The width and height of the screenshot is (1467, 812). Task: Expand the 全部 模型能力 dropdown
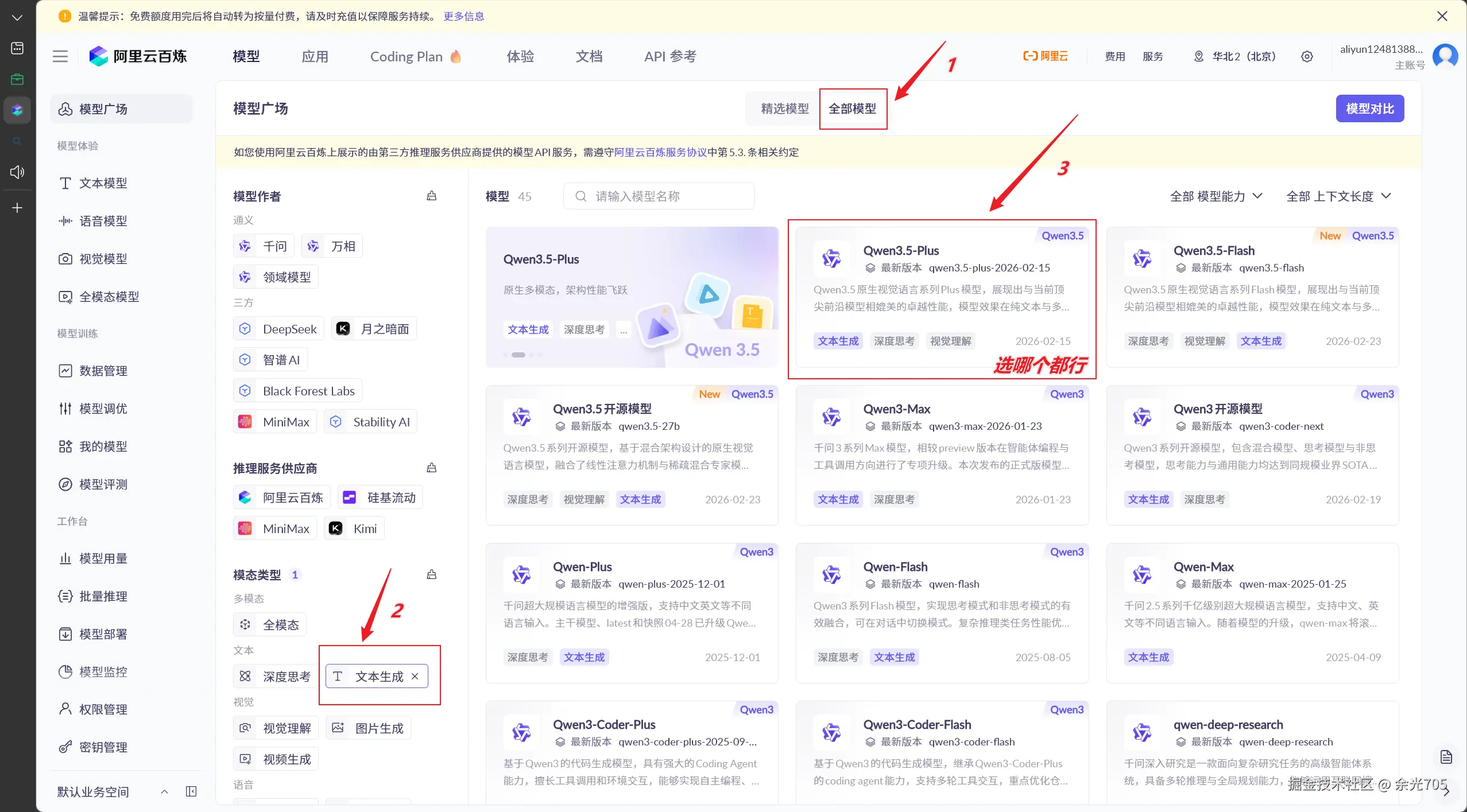(1216, 196)
